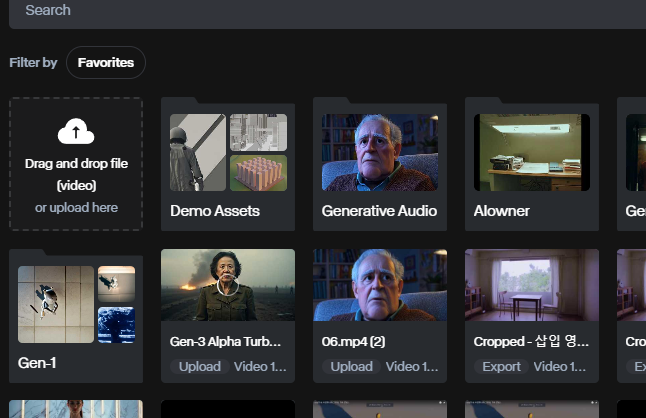
Task: Open the Gen-3 Alpha Turbo video thumbnail
Action: click(228, 285)
